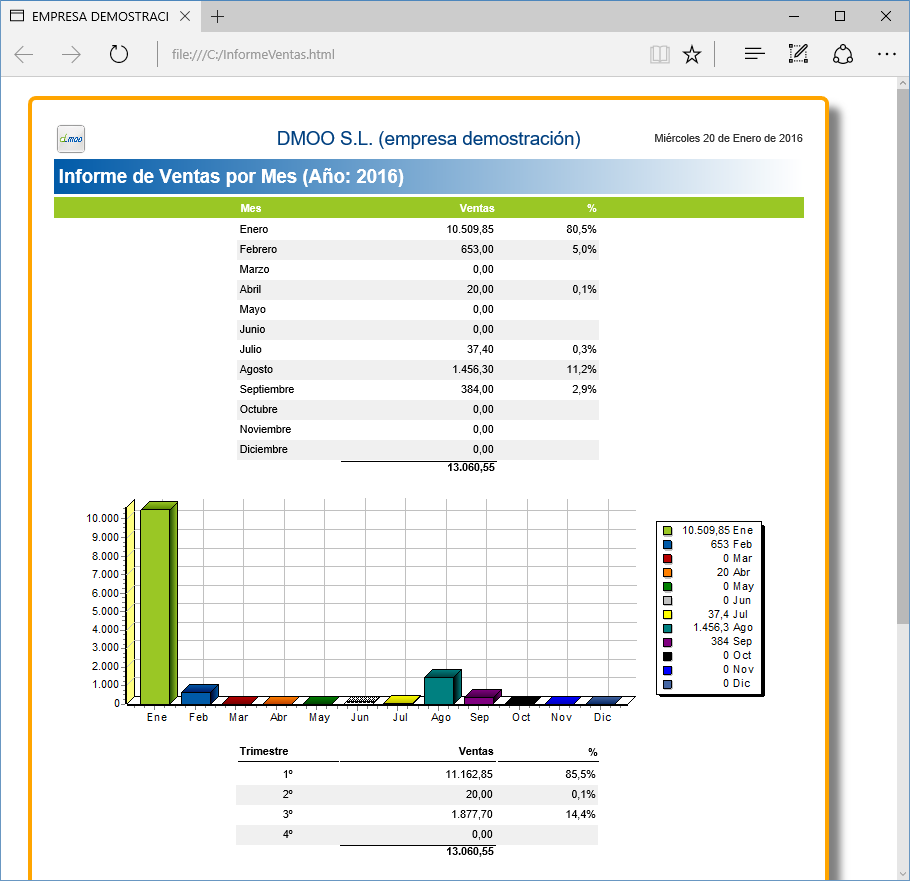The image size is (910, 881).
Task: Click the dmoo company logo
Action: pos(70,138)
